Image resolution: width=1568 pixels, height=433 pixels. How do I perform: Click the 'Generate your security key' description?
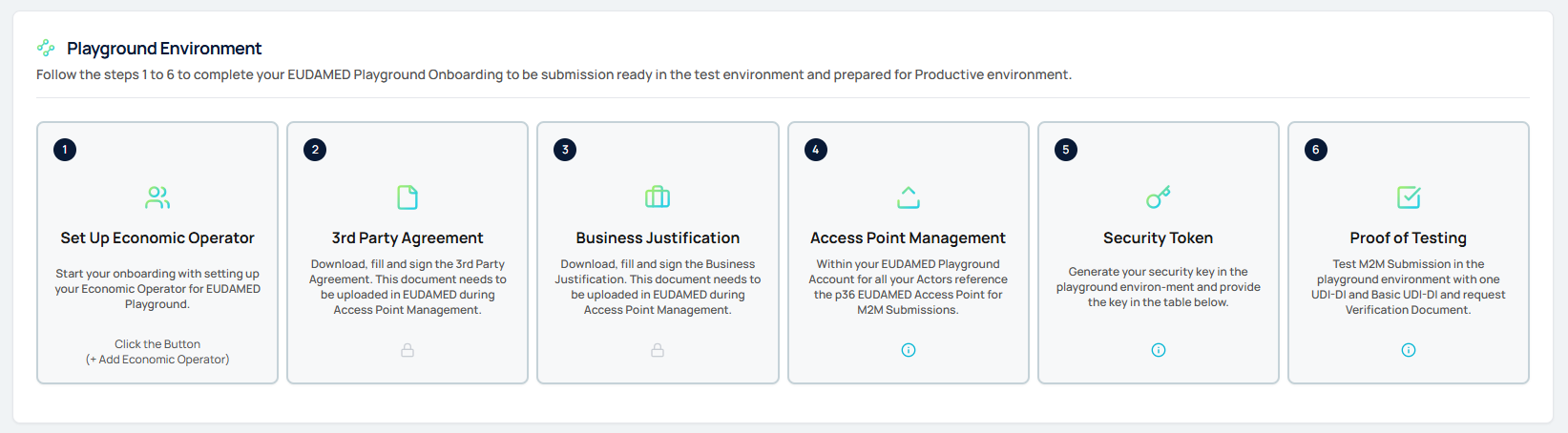tap(1159, 287)
